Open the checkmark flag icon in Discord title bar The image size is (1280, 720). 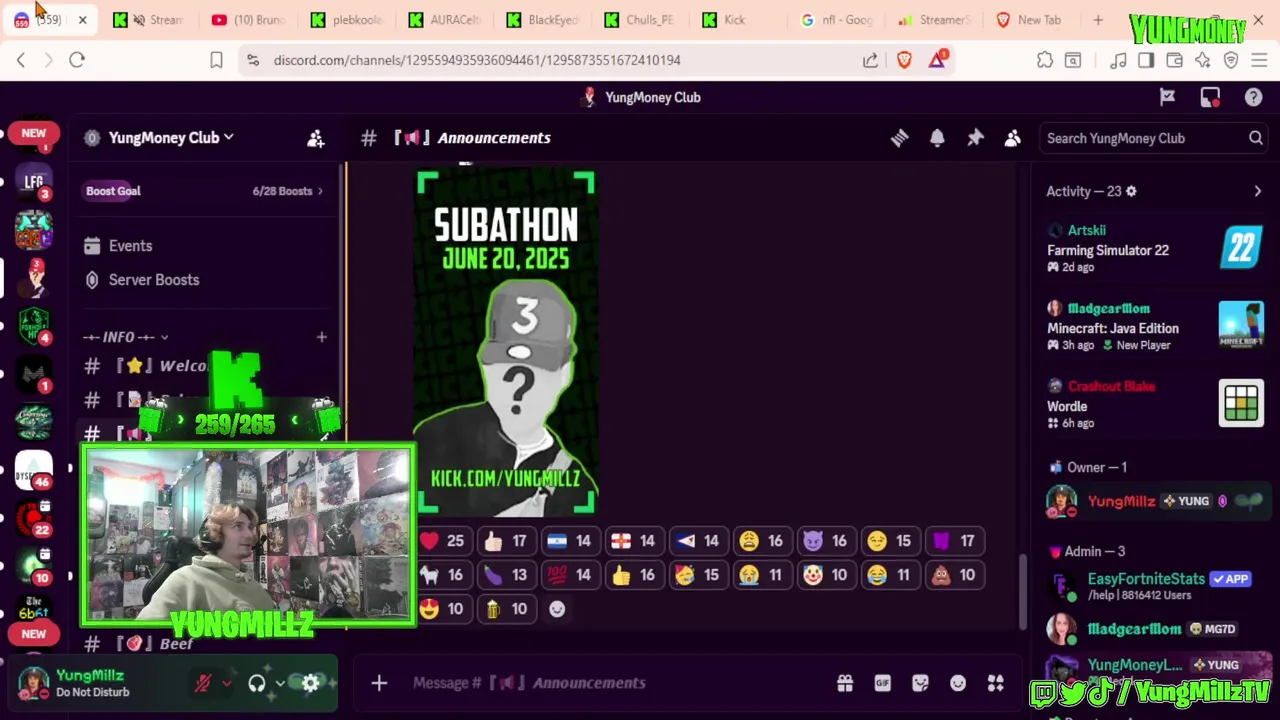coord(1167,97)
